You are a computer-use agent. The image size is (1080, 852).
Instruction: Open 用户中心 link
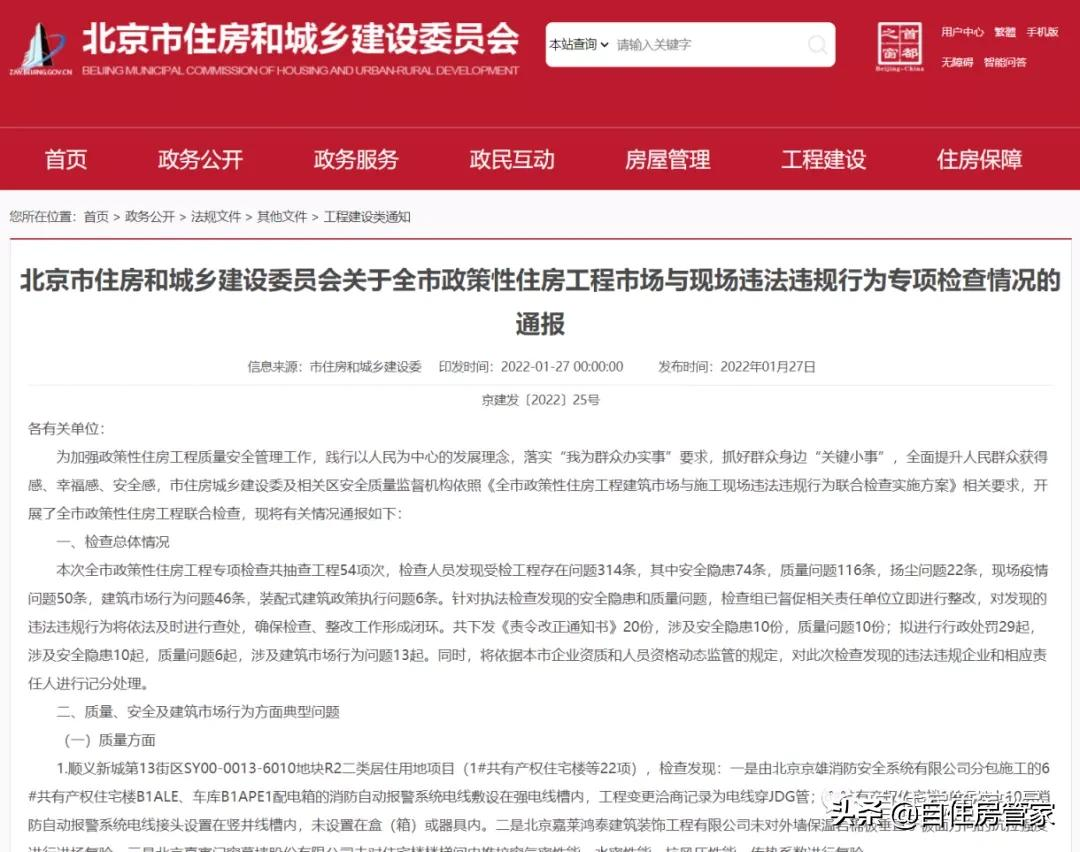(x=962, y=32)
